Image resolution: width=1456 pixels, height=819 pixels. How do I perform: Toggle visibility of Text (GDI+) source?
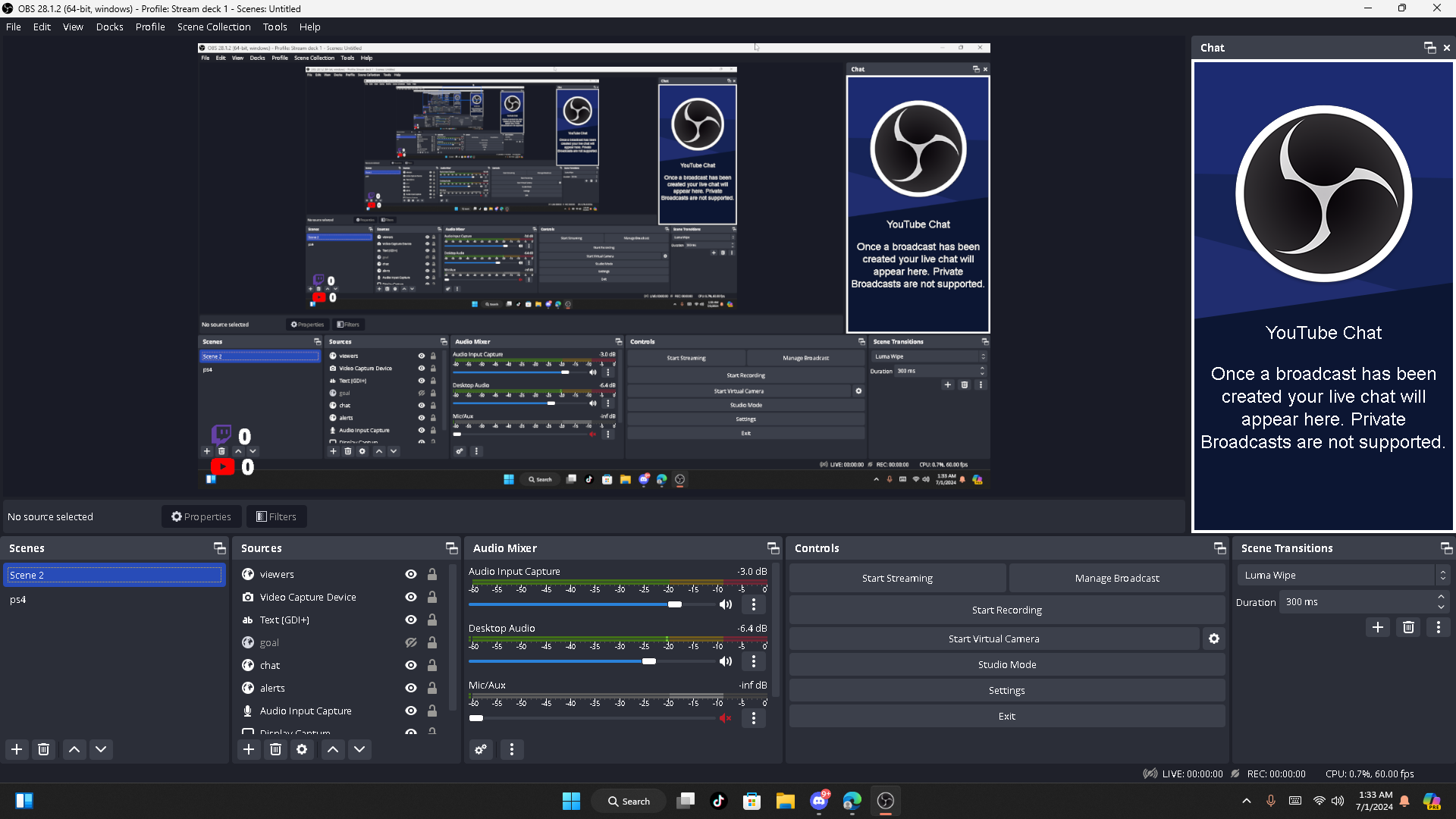point(411,620)
